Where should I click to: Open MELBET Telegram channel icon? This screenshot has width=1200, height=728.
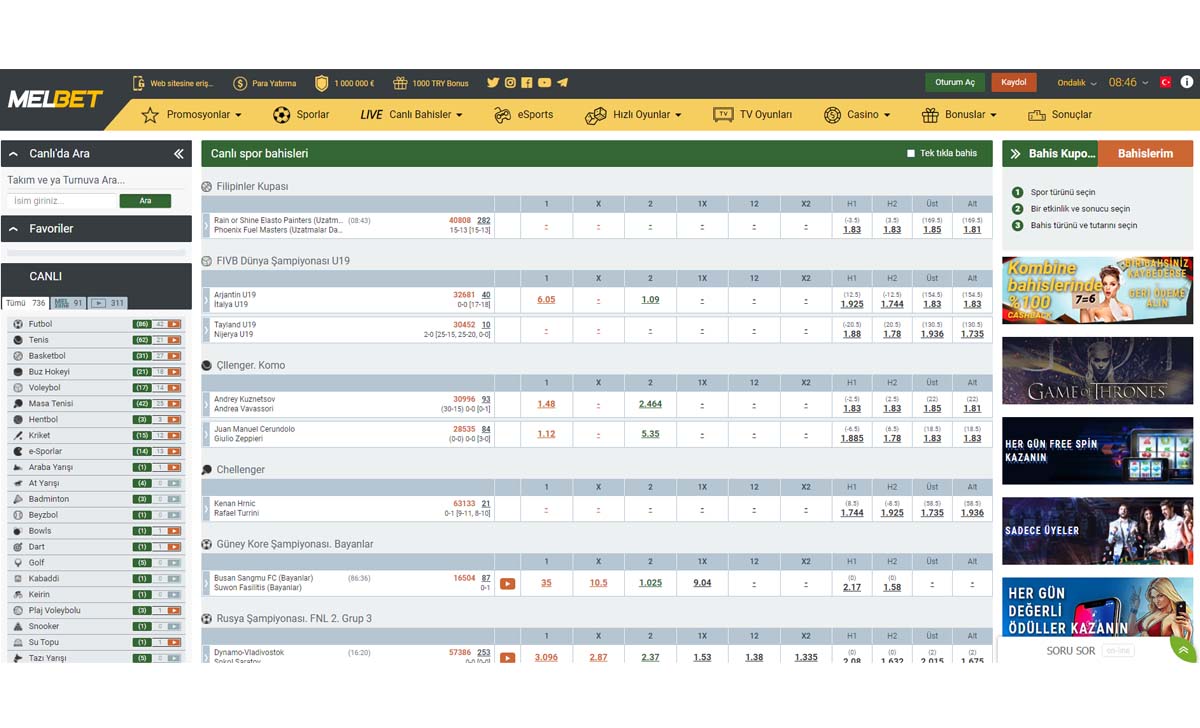click(x=562, y=83)
